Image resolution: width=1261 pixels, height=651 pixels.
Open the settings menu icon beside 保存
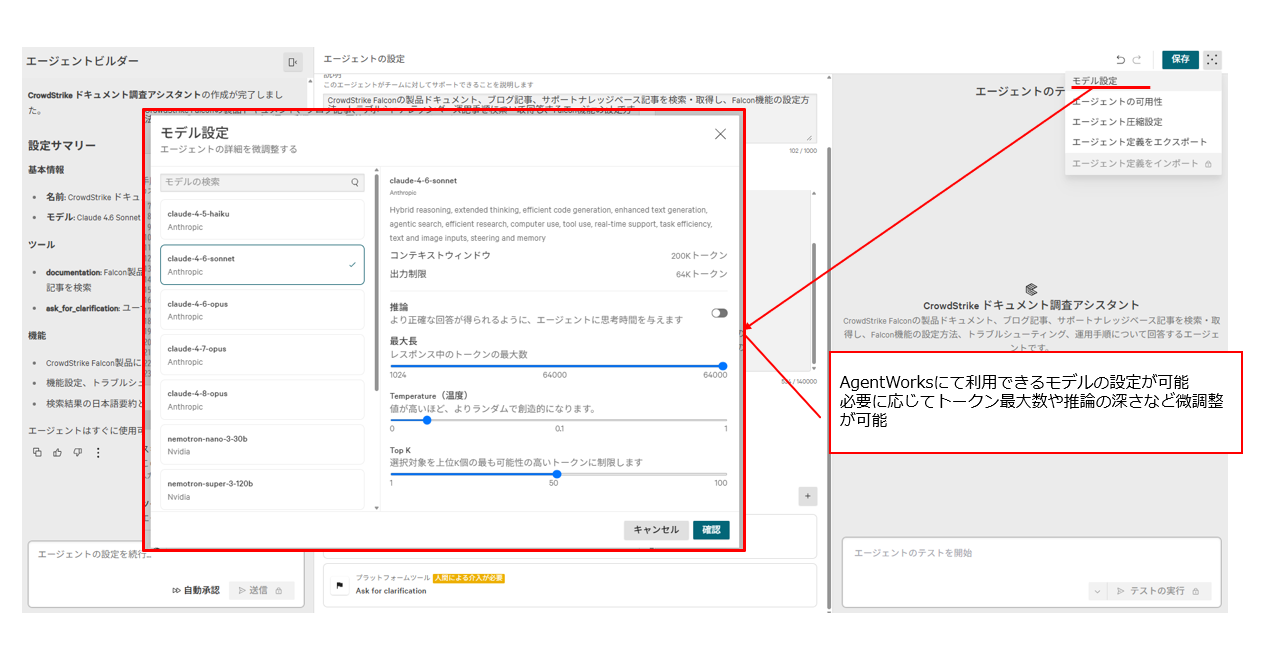(1212, 59)
